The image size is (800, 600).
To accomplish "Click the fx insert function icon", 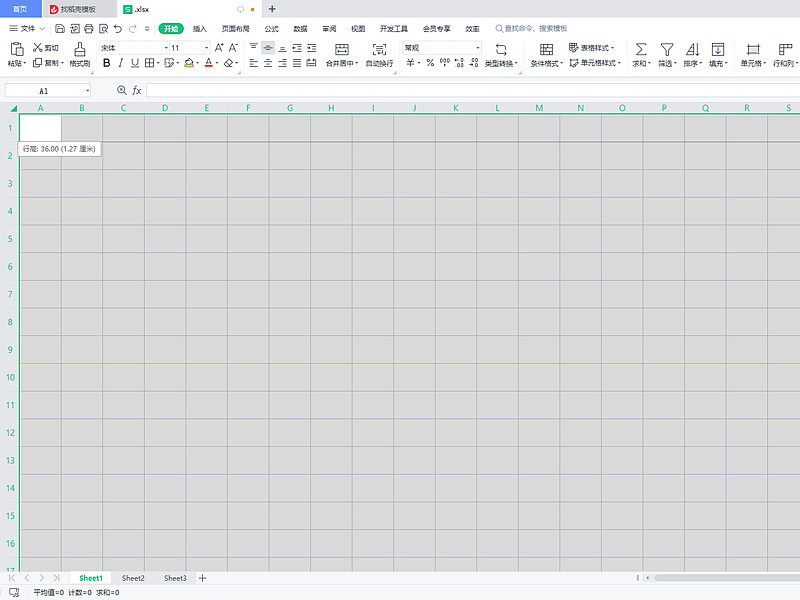I will pos(137,90).
